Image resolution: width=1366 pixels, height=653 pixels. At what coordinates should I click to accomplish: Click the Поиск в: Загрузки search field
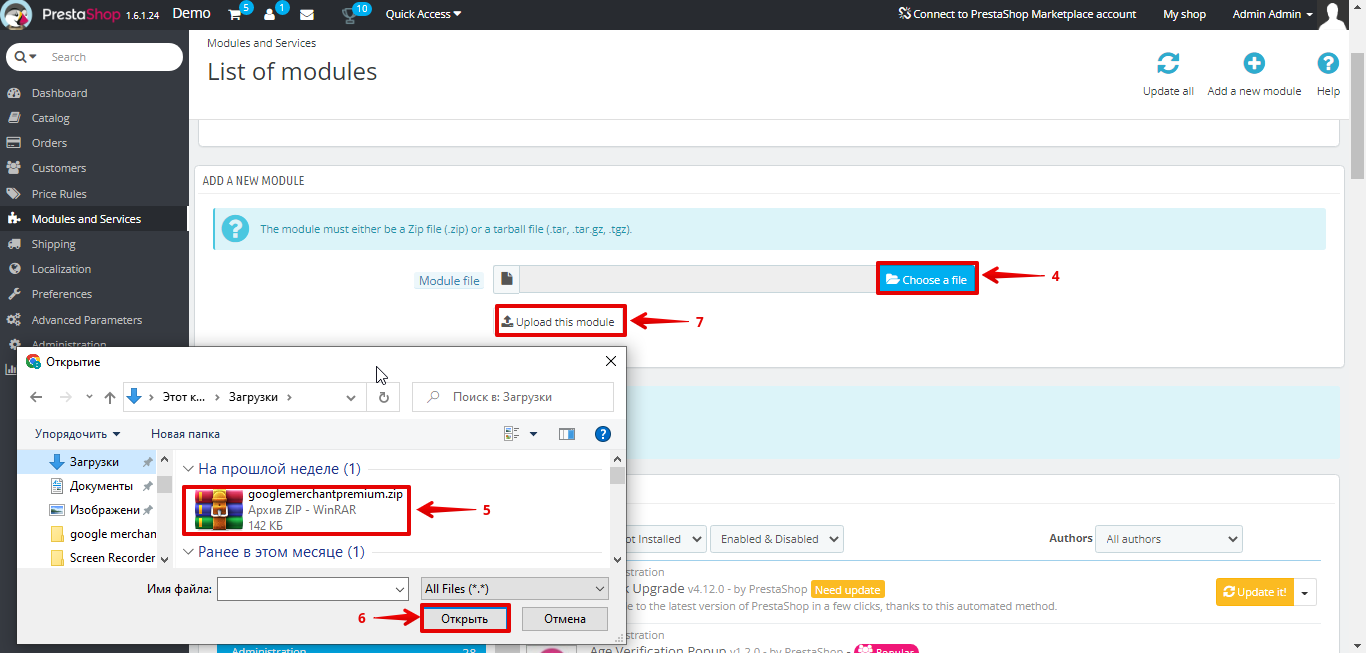[513, 397]
